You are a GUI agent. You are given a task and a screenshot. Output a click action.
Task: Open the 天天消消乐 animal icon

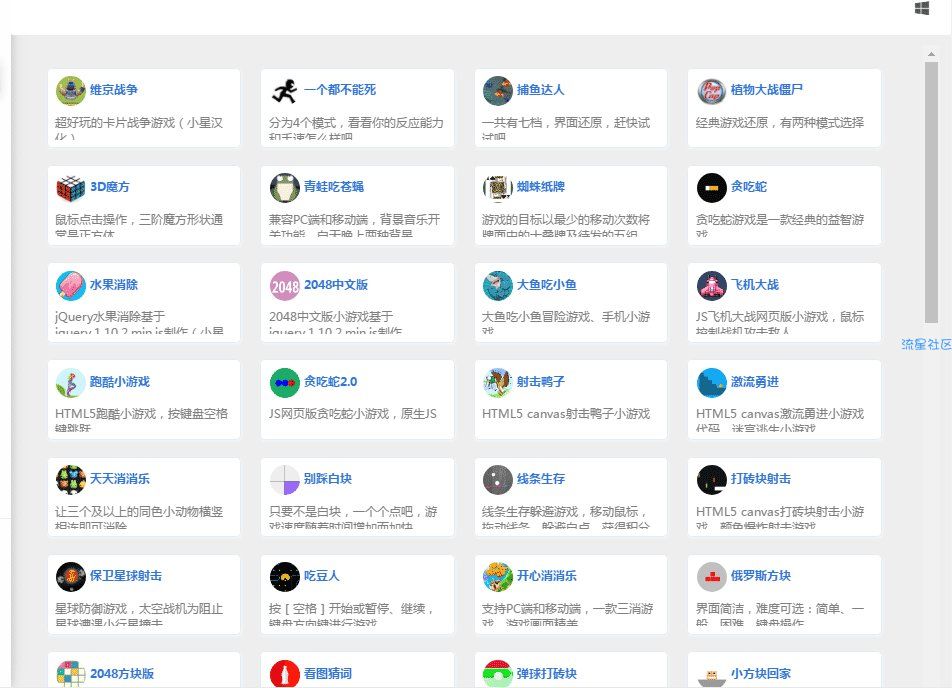point(71,480)
